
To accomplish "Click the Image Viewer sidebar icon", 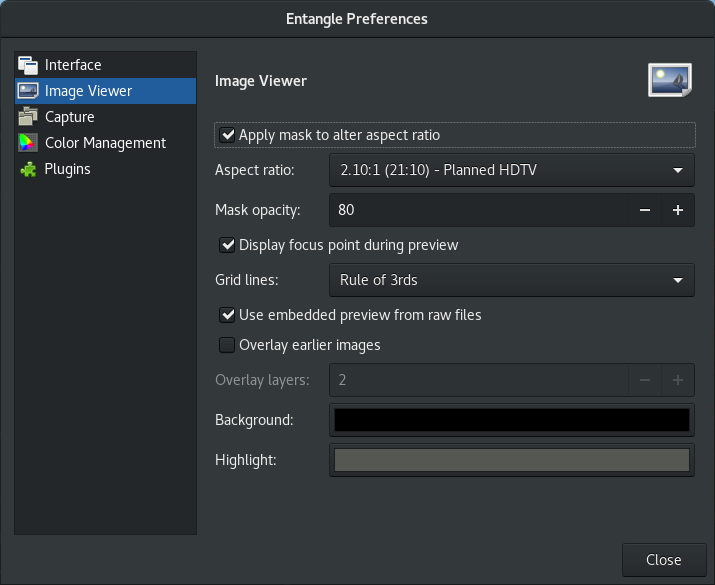I will click(x=28, y=91).
